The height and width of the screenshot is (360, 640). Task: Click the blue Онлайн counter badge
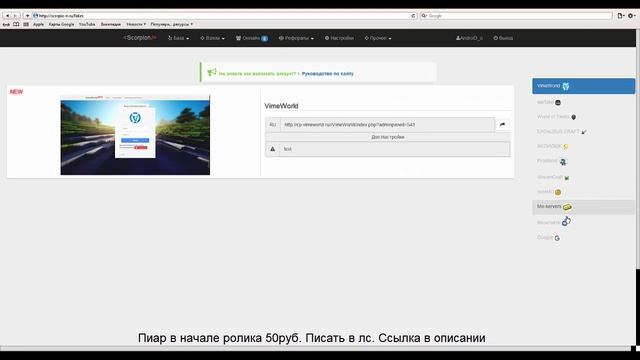pos(264,38)
